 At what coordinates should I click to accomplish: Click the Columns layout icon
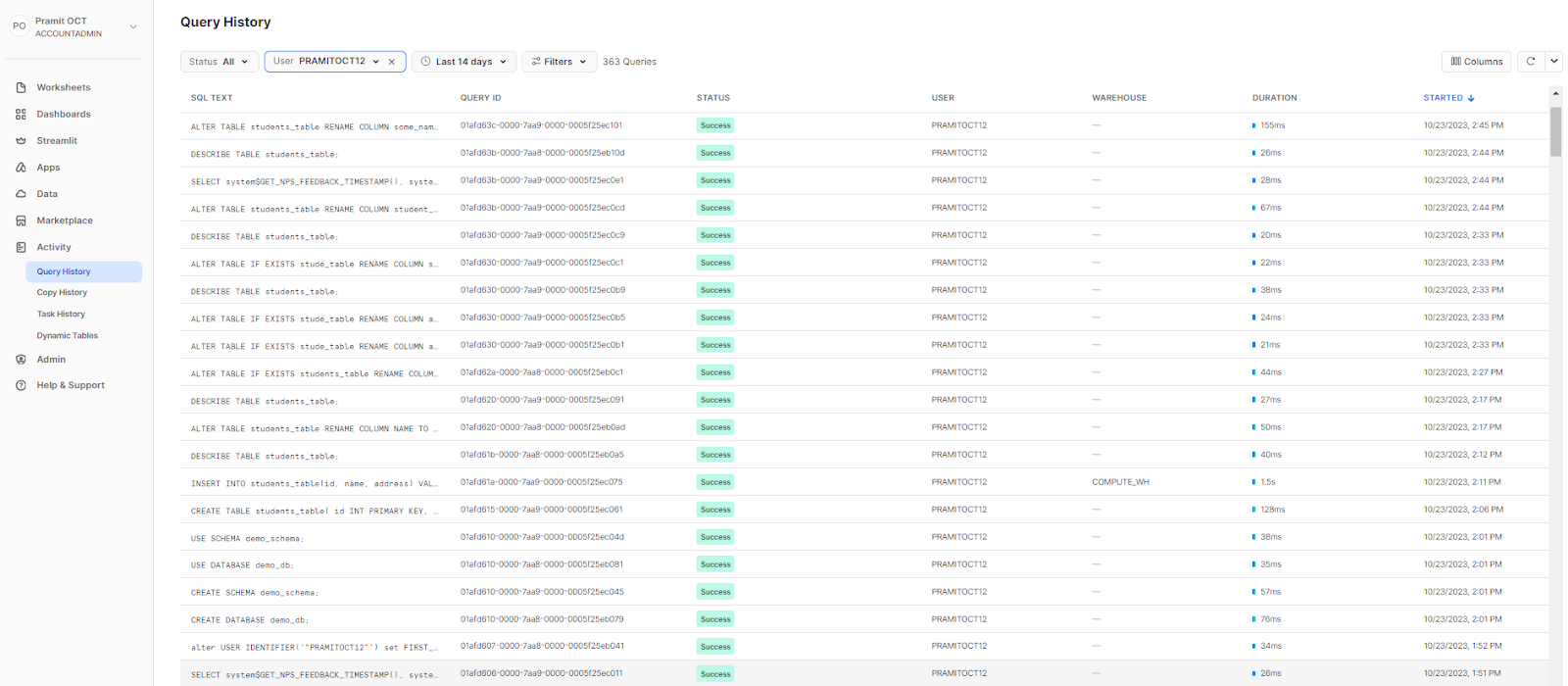click(1456, 61)
